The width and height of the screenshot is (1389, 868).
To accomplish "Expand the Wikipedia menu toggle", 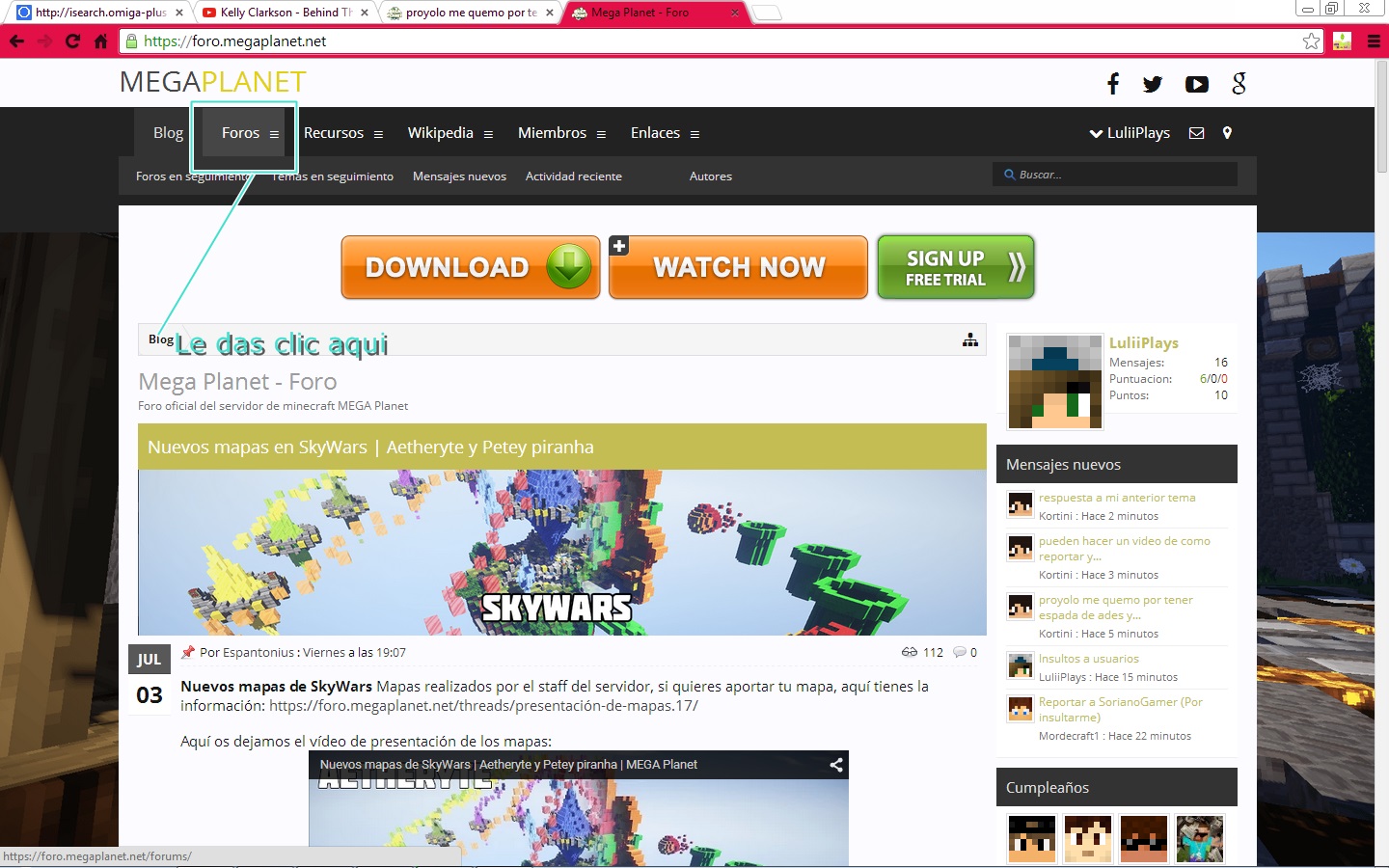I will pos(488,134).
